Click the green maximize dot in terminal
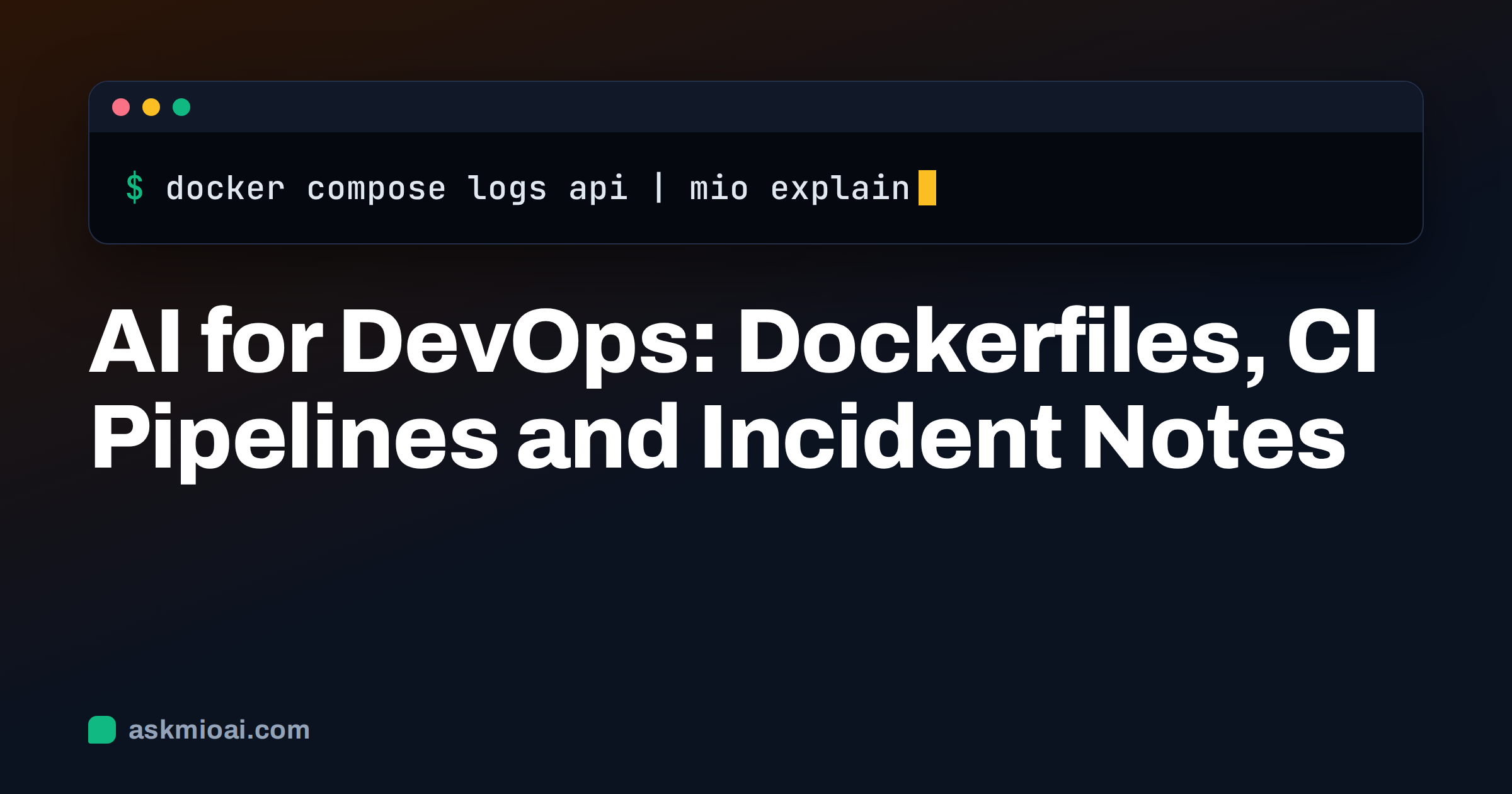The height and width of the screenshot is (794, 1512). click(x=181, y=107)
